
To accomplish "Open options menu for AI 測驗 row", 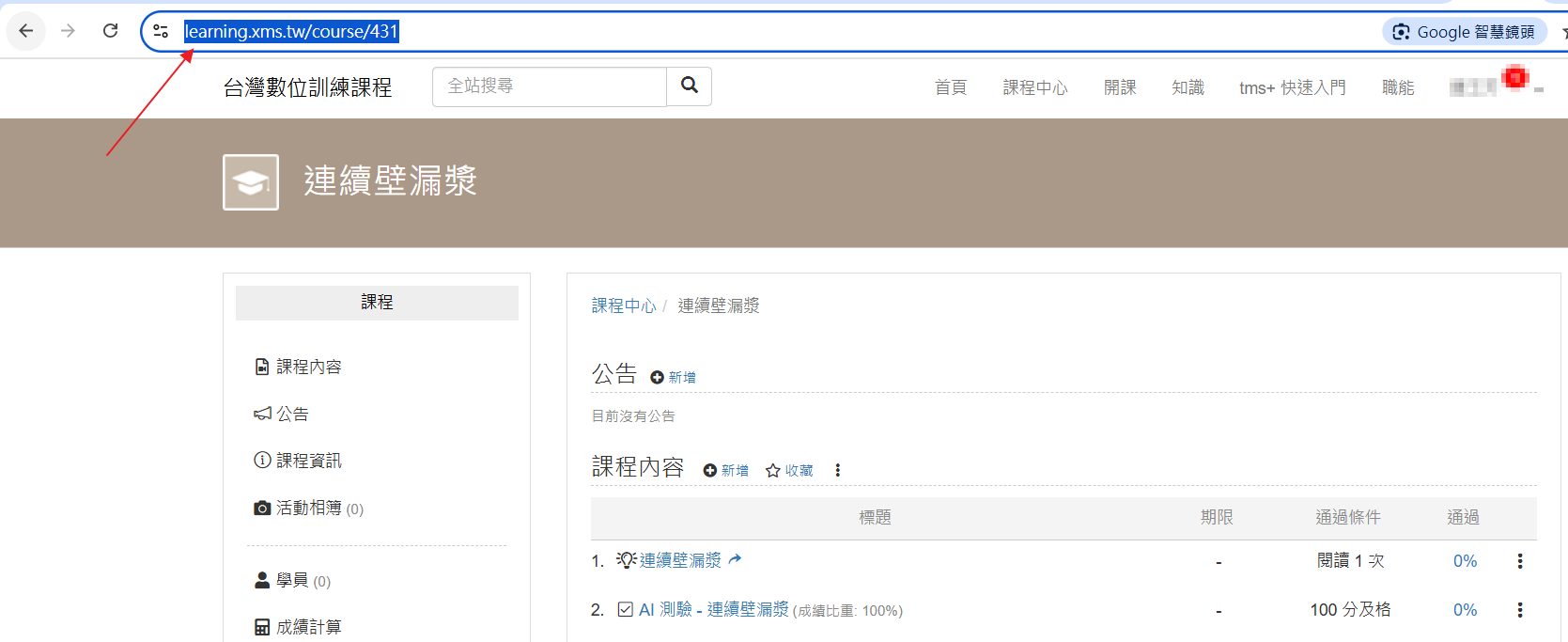I will coord(1519,610).
